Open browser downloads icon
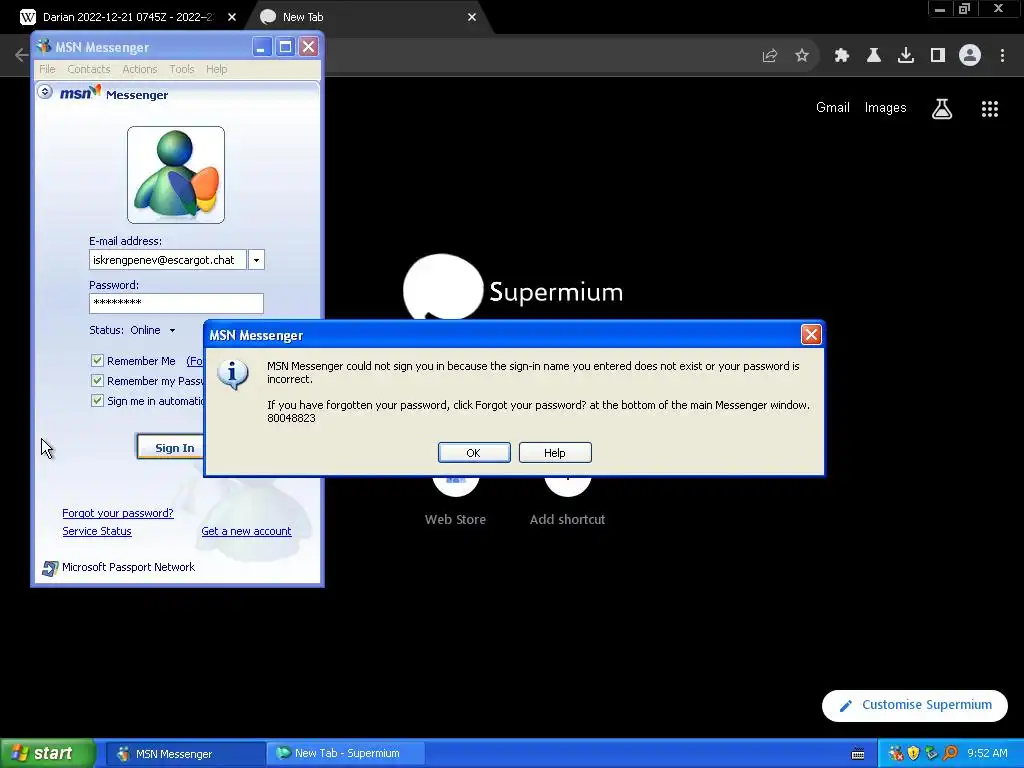Viewport: 1024px width, 768px height. coord(906,56)
